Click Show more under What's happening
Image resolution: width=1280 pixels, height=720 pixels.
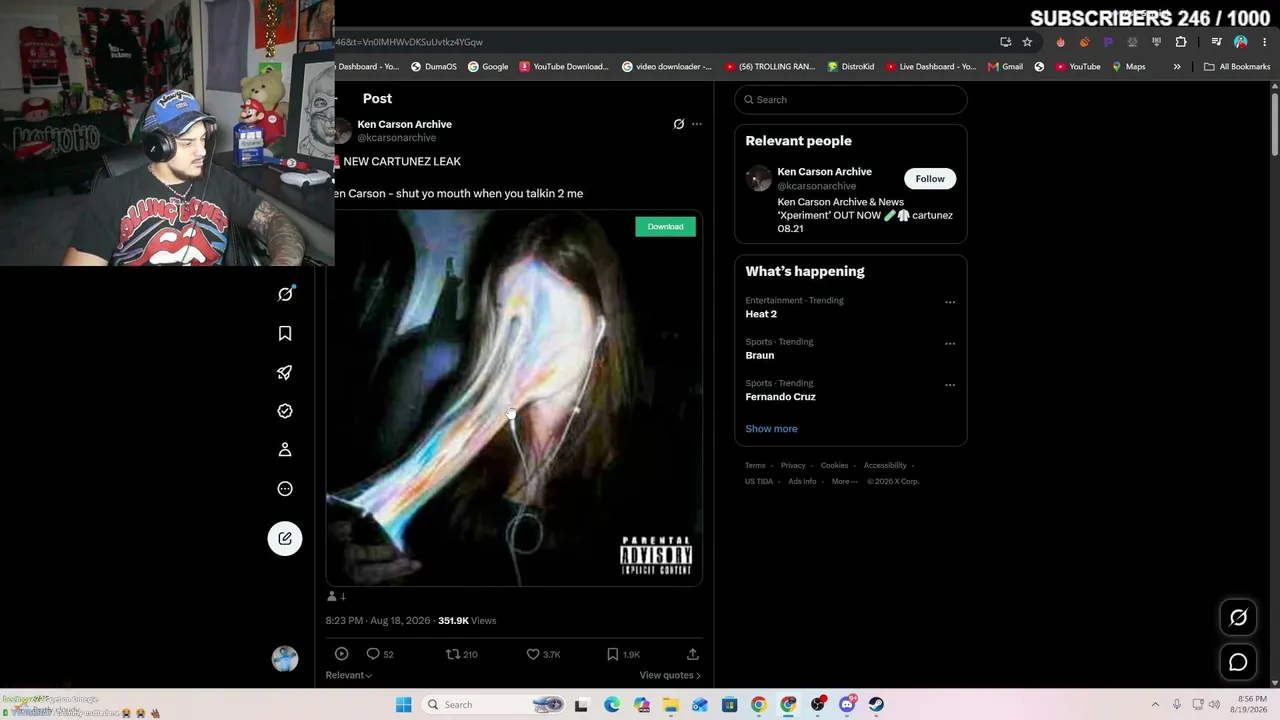(x=771, y=429)
